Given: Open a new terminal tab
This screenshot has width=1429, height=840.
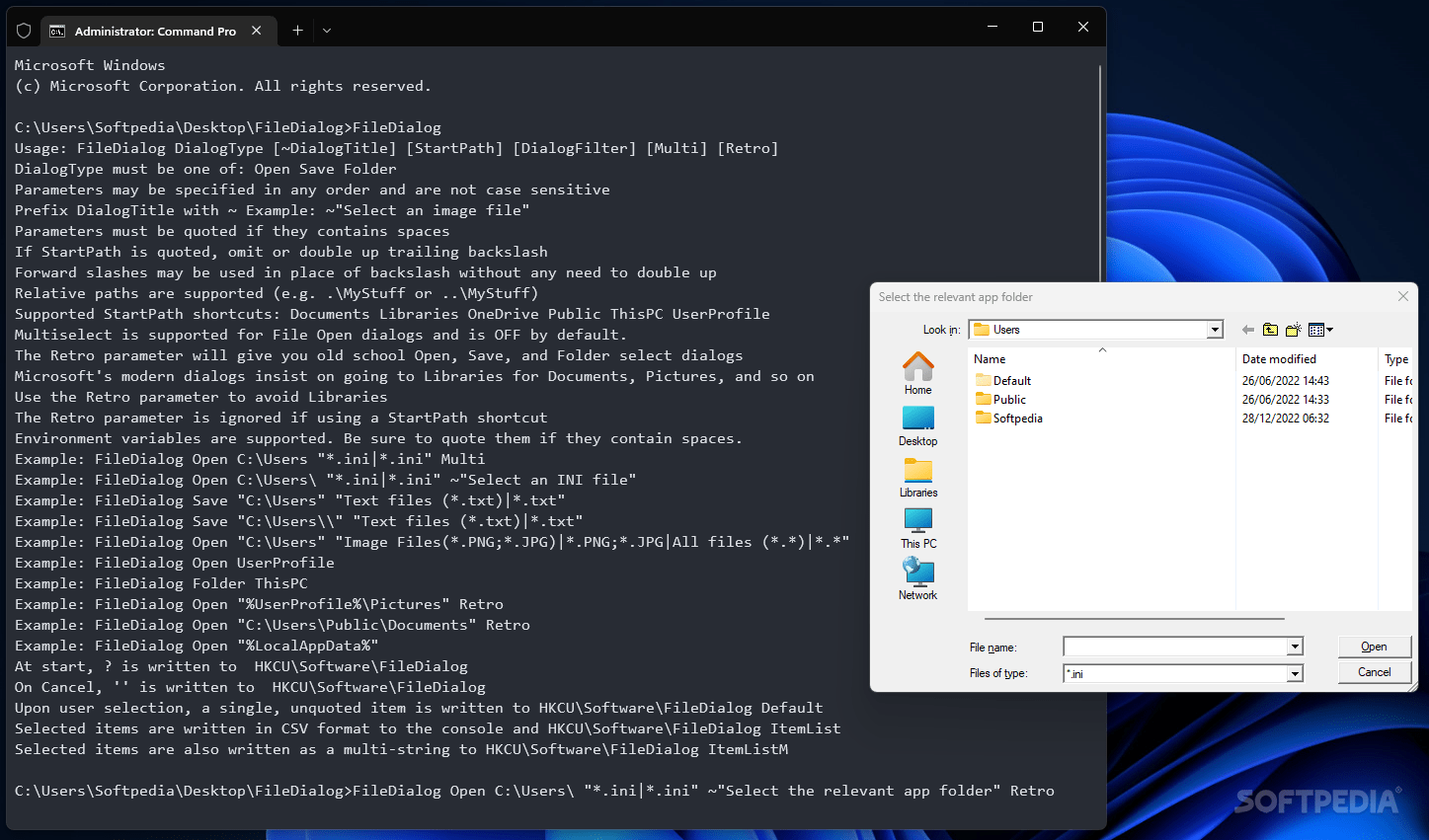Looking at the screenshot, I should 297,31.
